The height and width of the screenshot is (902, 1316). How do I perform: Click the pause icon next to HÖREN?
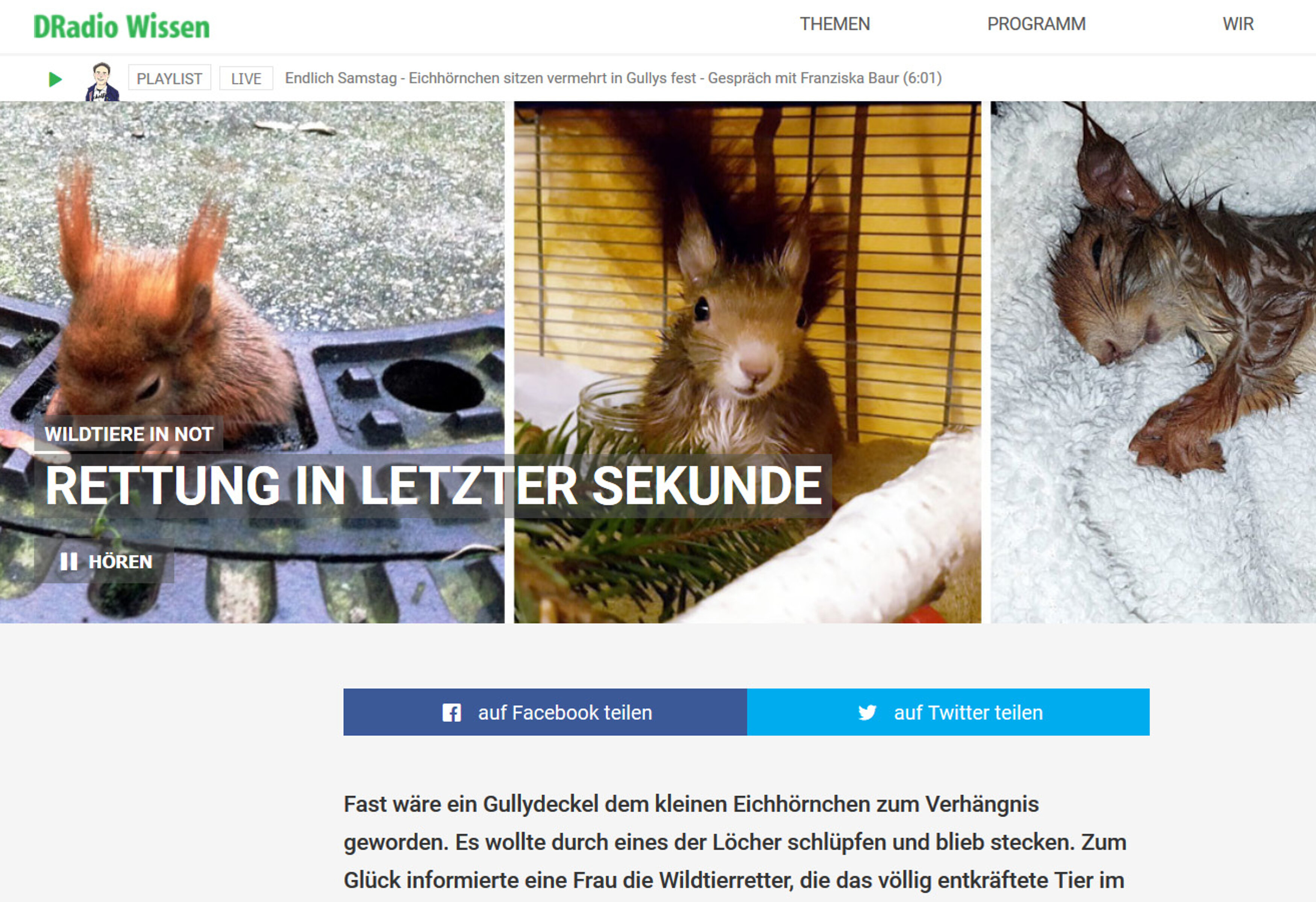(68, 562)
